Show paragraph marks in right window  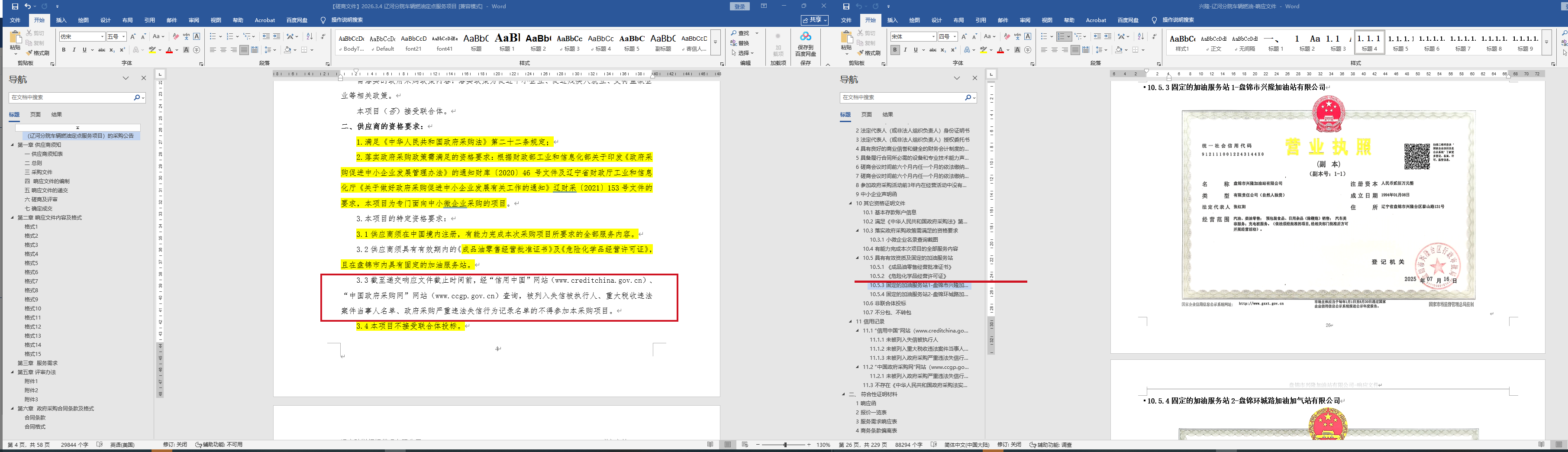1154,36
